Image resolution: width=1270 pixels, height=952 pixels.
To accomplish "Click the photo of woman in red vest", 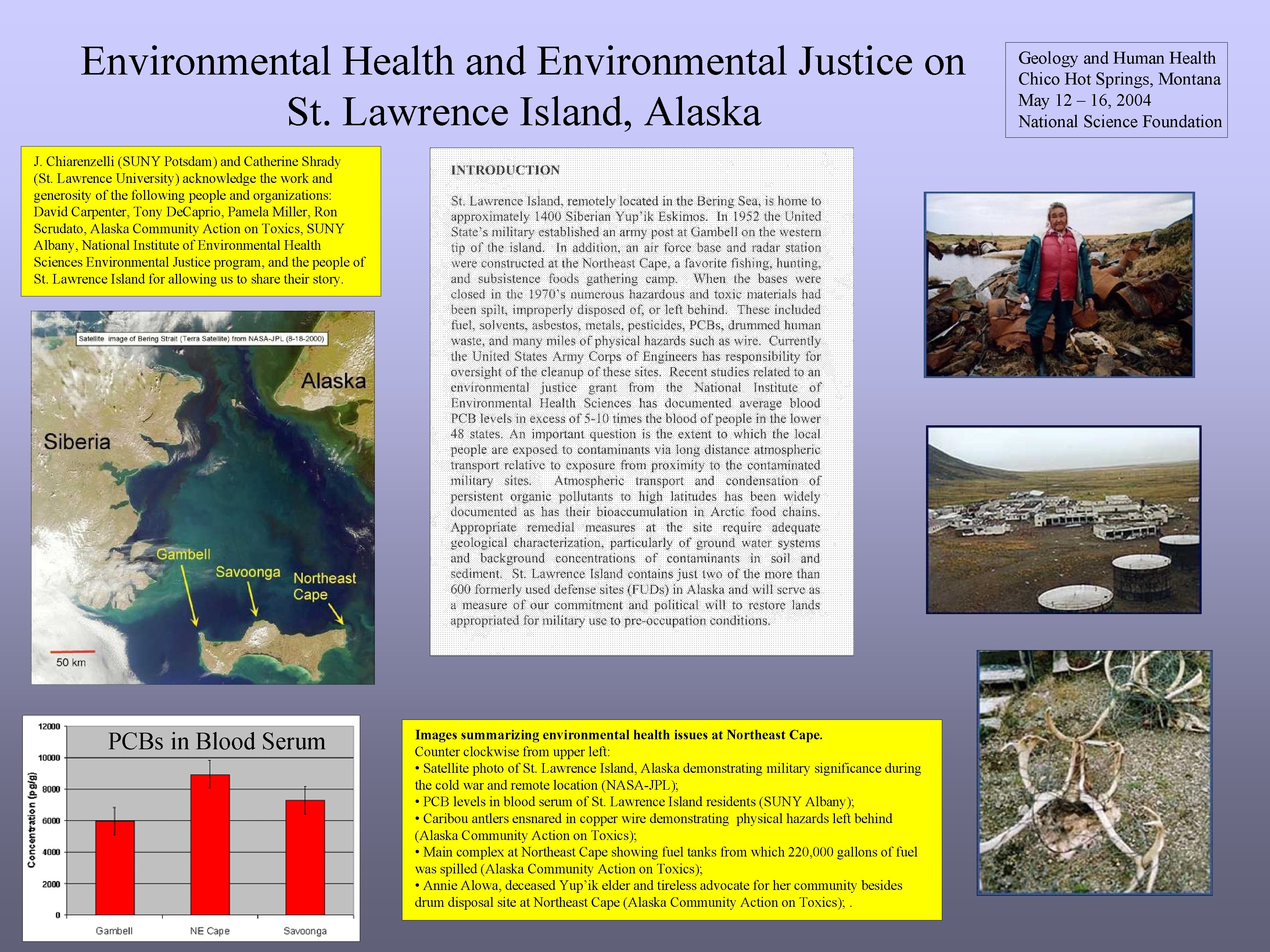I will (1059, 285).
